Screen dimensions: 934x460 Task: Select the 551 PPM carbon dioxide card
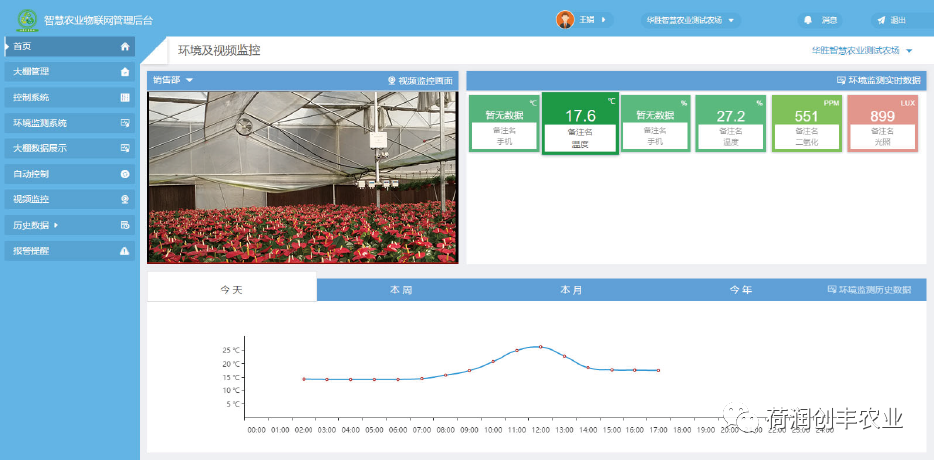[x=807, y=123]
